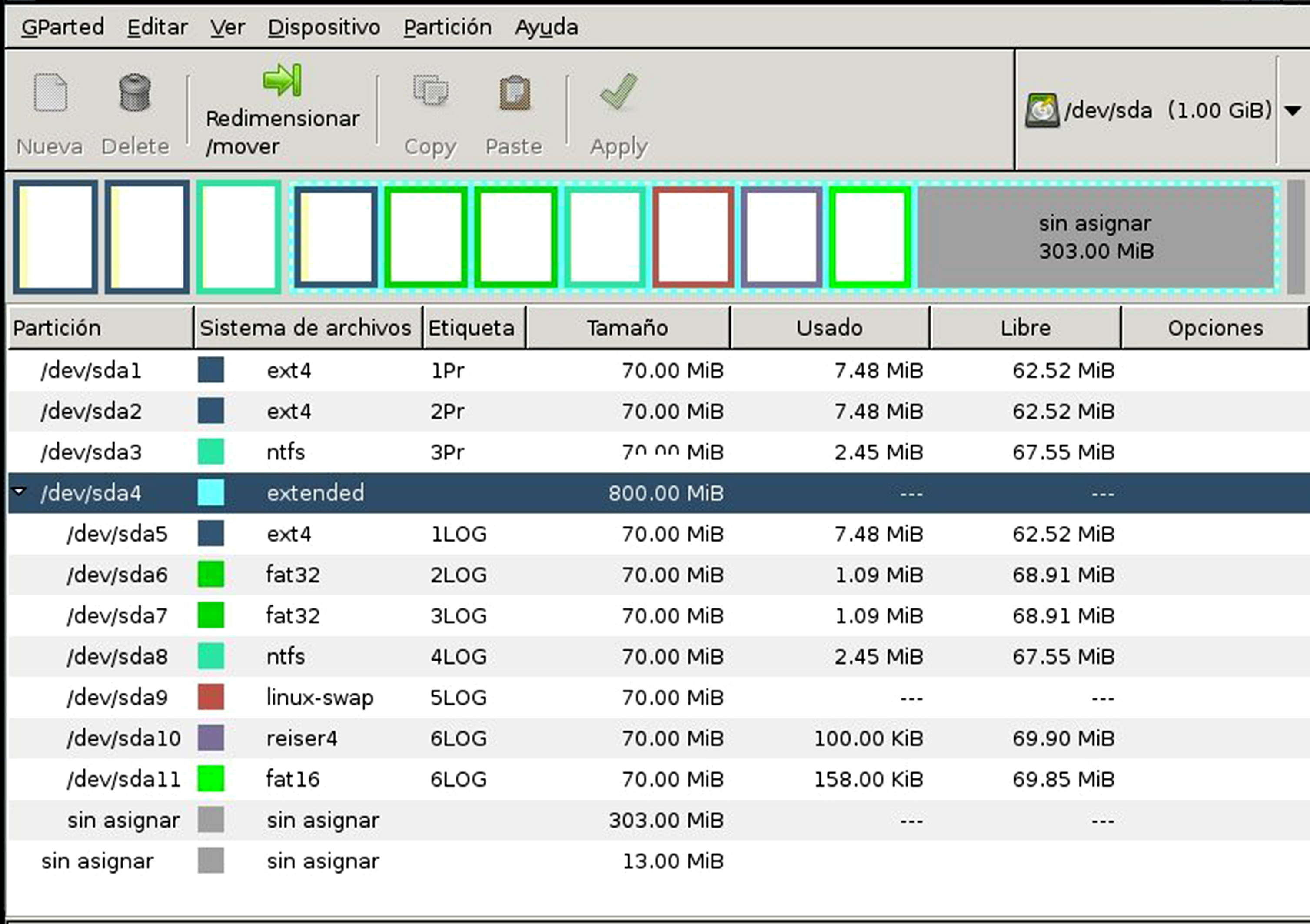Select the /dev/sda6 fat32 row
Screen dimensions: 1310x924
117,575
